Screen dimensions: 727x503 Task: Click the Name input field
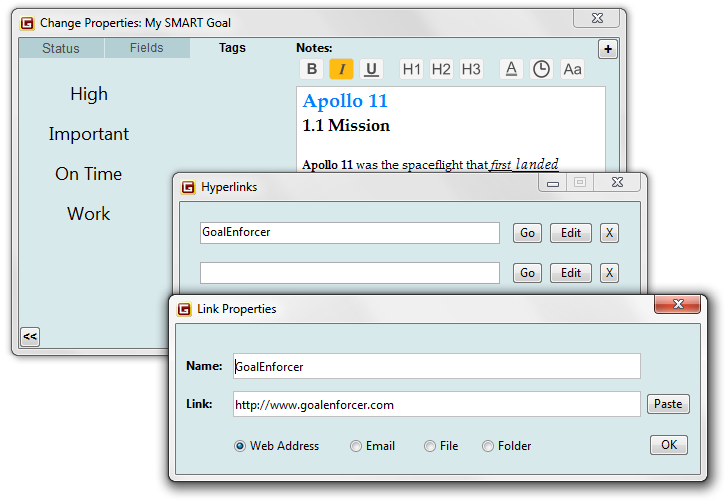coord(437,366)
